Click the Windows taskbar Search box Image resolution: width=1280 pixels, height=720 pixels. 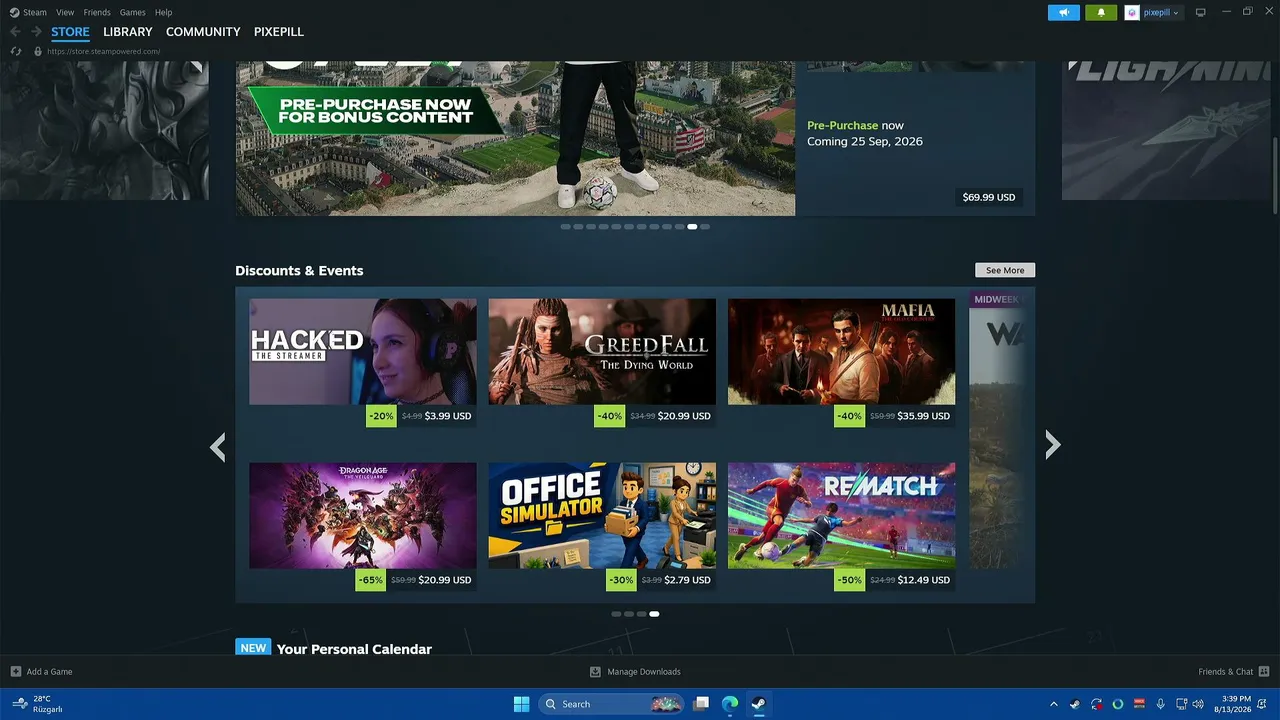[x=611, y=704]
